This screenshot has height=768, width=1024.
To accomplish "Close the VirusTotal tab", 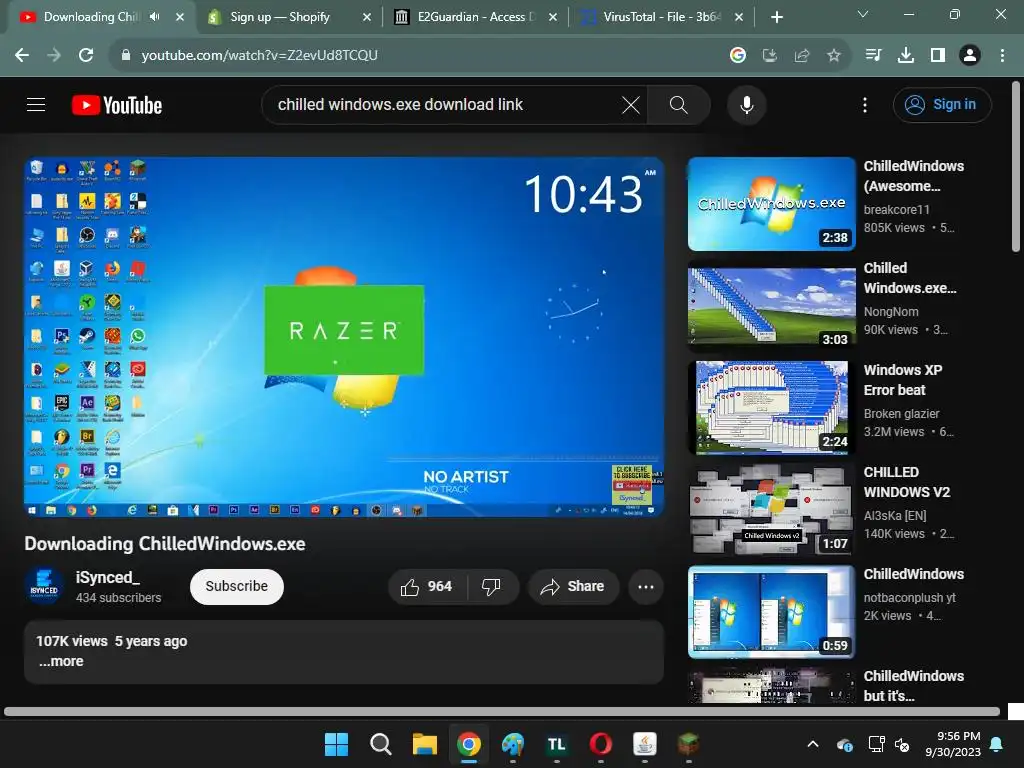I will pyautogui.click(x=739, y=17).
